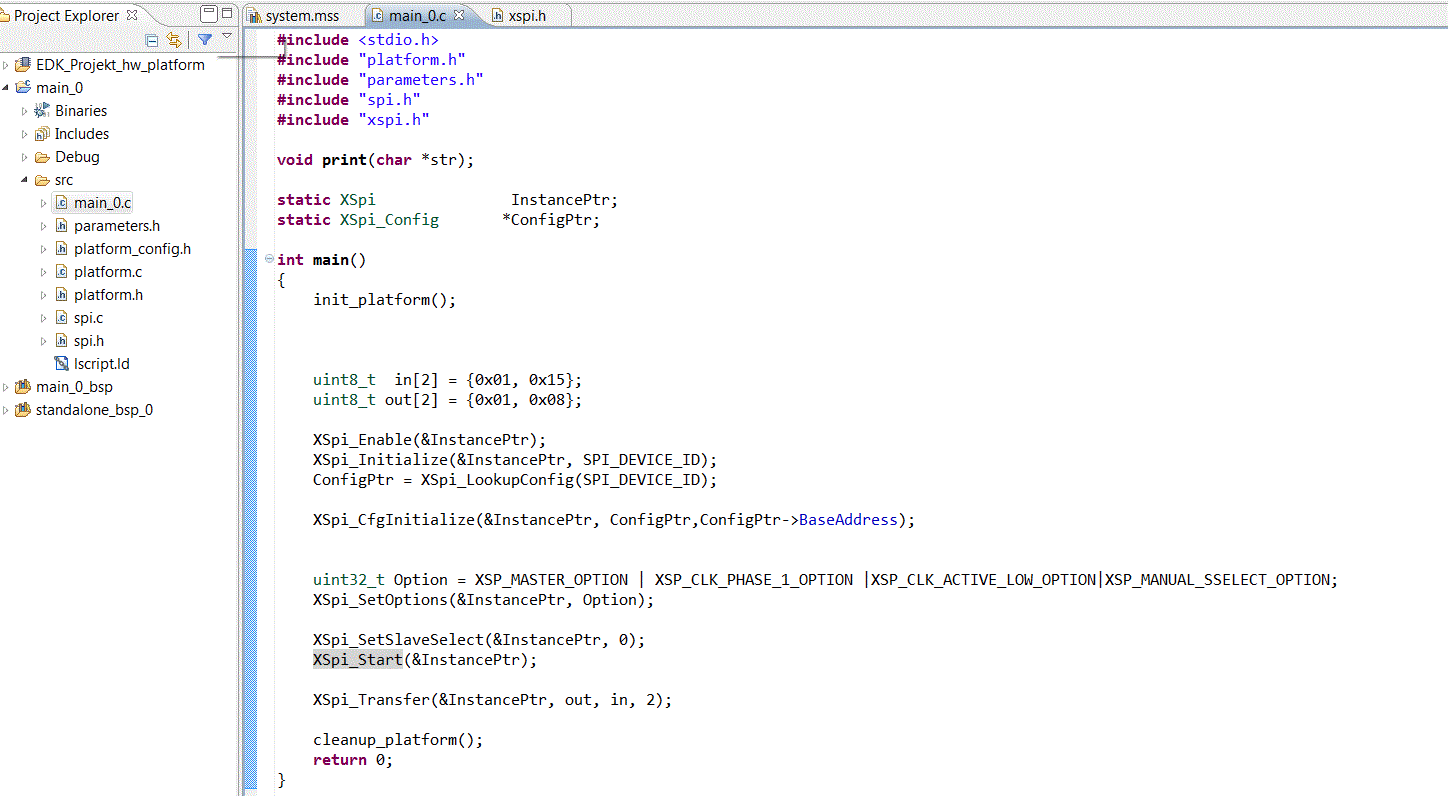The height and width of the screenshot is (796, 1448).
Task: Select the src folder entry
Action: 64,180
